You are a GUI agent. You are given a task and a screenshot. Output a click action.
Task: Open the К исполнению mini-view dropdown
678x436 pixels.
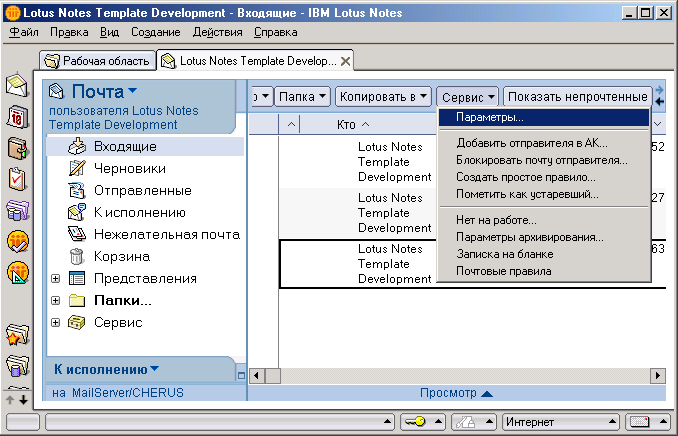pyautogui.click(x=154, y=369)
